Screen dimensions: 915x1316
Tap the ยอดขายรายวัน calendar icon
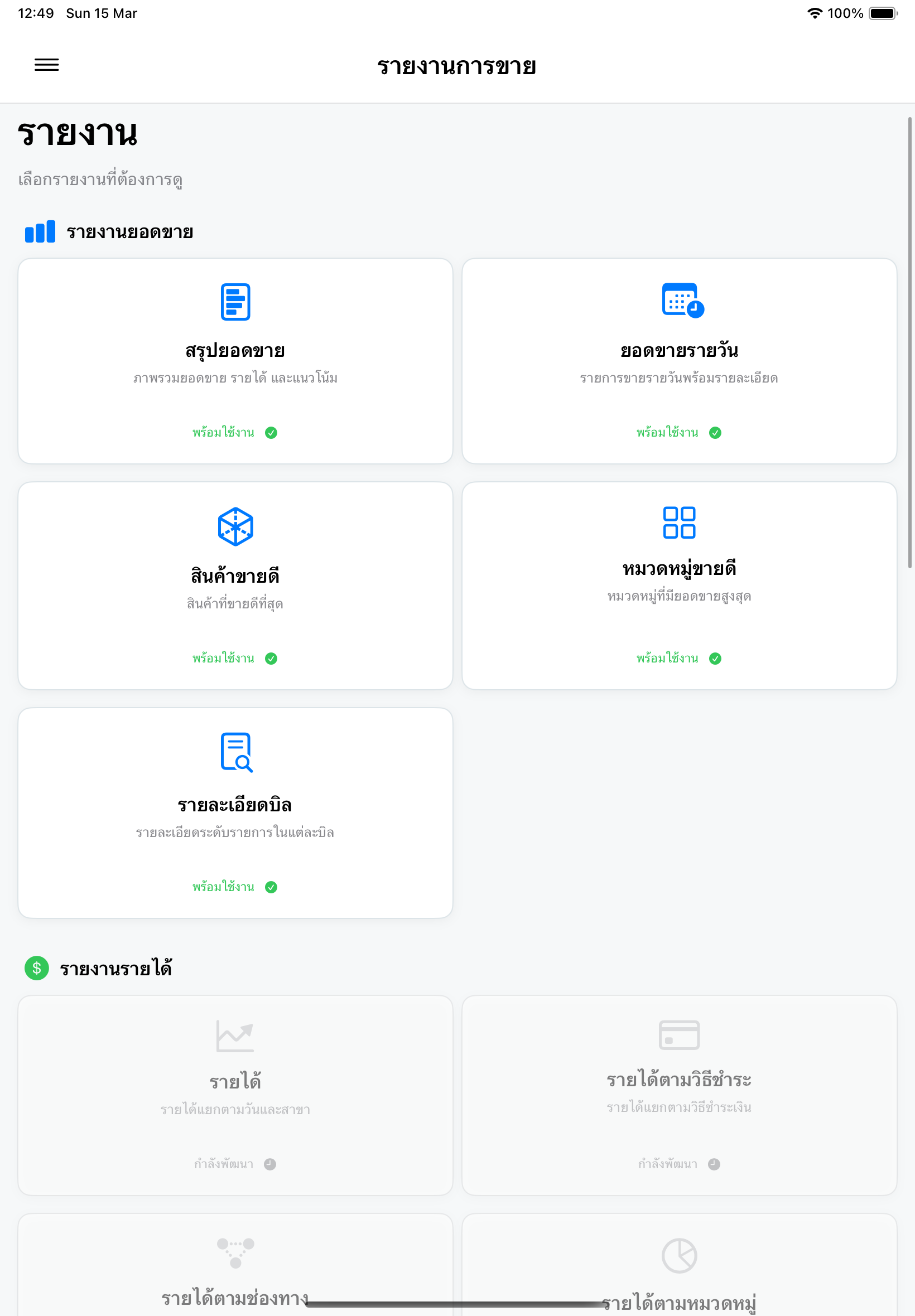click(x=682, y=300)
